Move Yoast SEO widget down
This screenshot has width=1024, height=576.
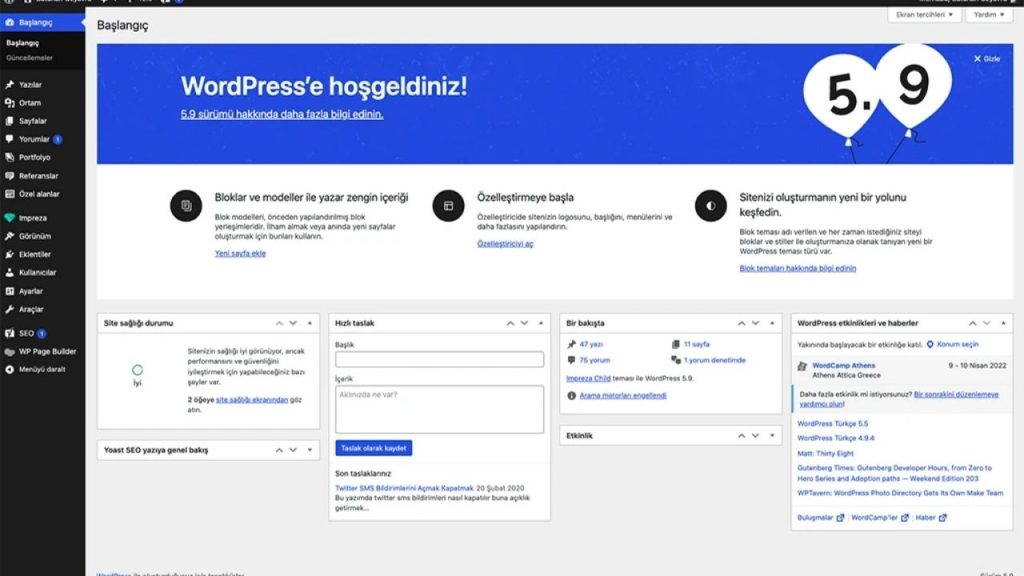pyautogui.click(x=293, y=450)
